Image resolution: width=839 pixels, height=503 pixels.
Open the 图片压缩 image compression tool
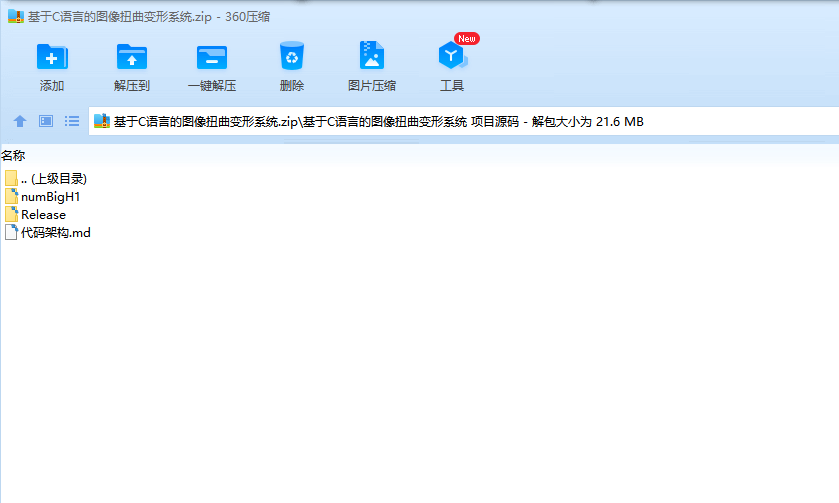pyautogui.click(x=371, y=55)
